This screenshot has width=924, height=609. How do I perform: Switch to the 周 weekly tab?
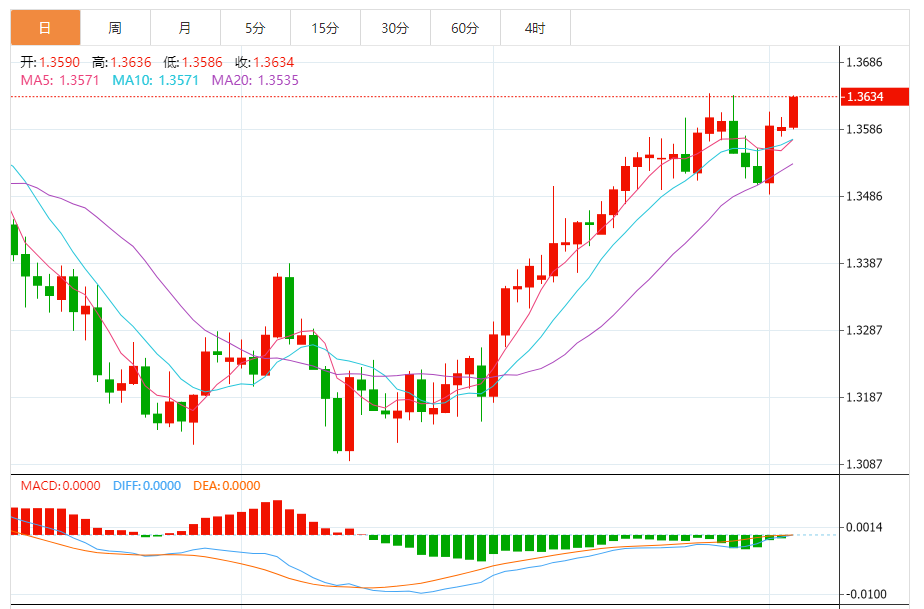(116, 28)
